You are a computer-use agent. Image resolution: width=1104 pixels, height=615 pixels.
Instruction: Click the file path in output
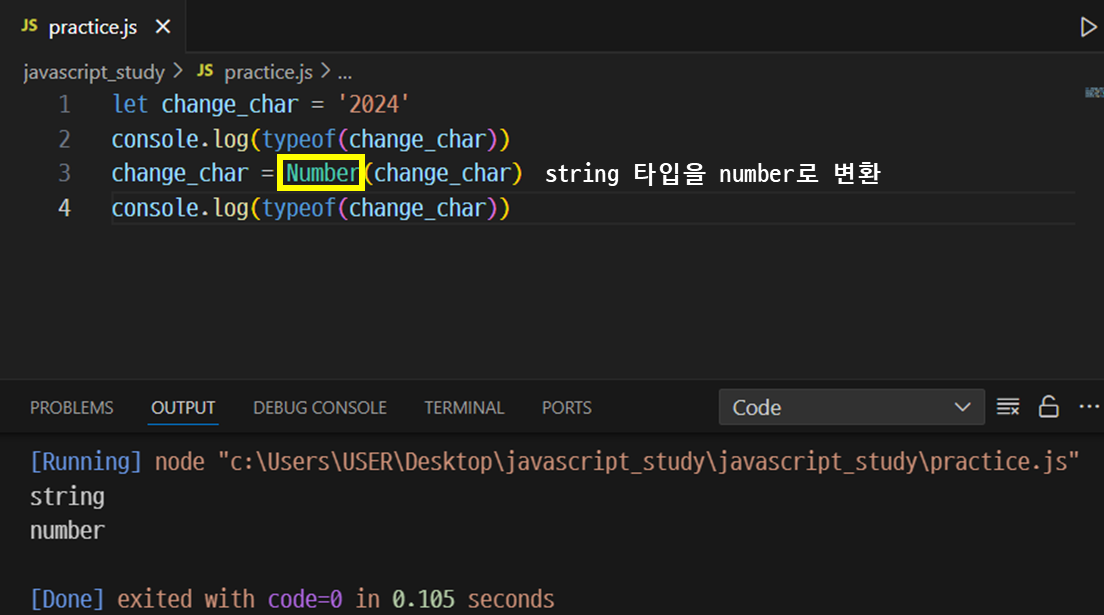tap(648, 461)
